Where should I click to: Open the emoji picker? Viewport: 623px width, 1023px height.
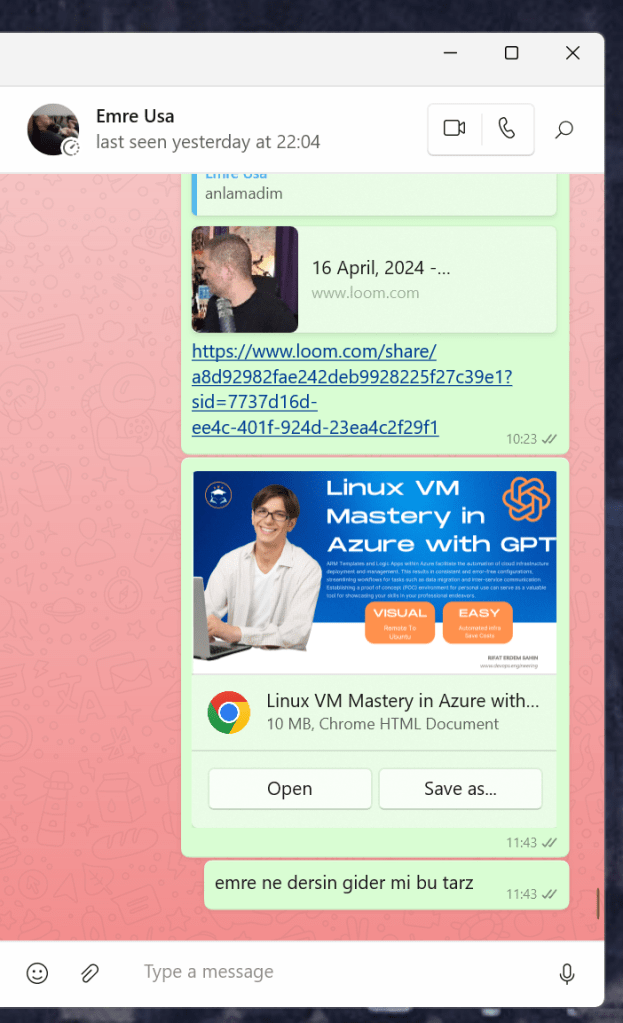[x=37, y=973]
